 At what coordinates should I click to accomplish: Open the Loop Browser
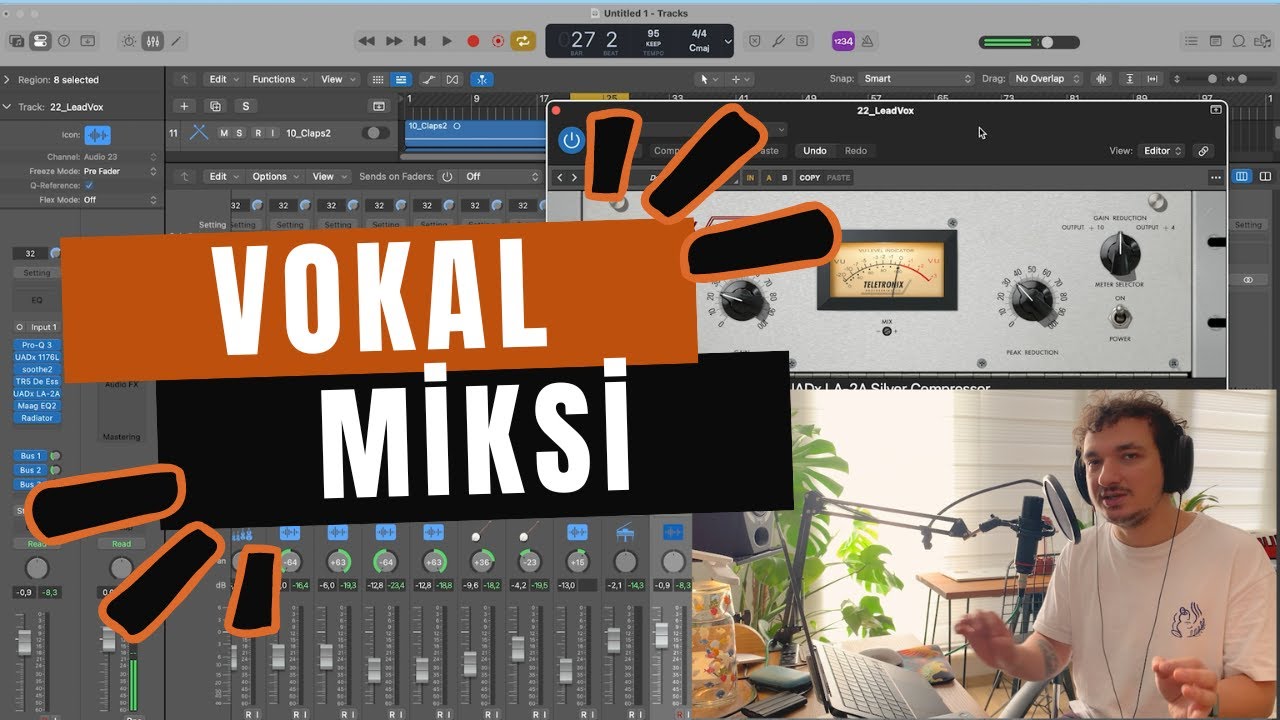pyautogui.click(x=1239, y=41)
